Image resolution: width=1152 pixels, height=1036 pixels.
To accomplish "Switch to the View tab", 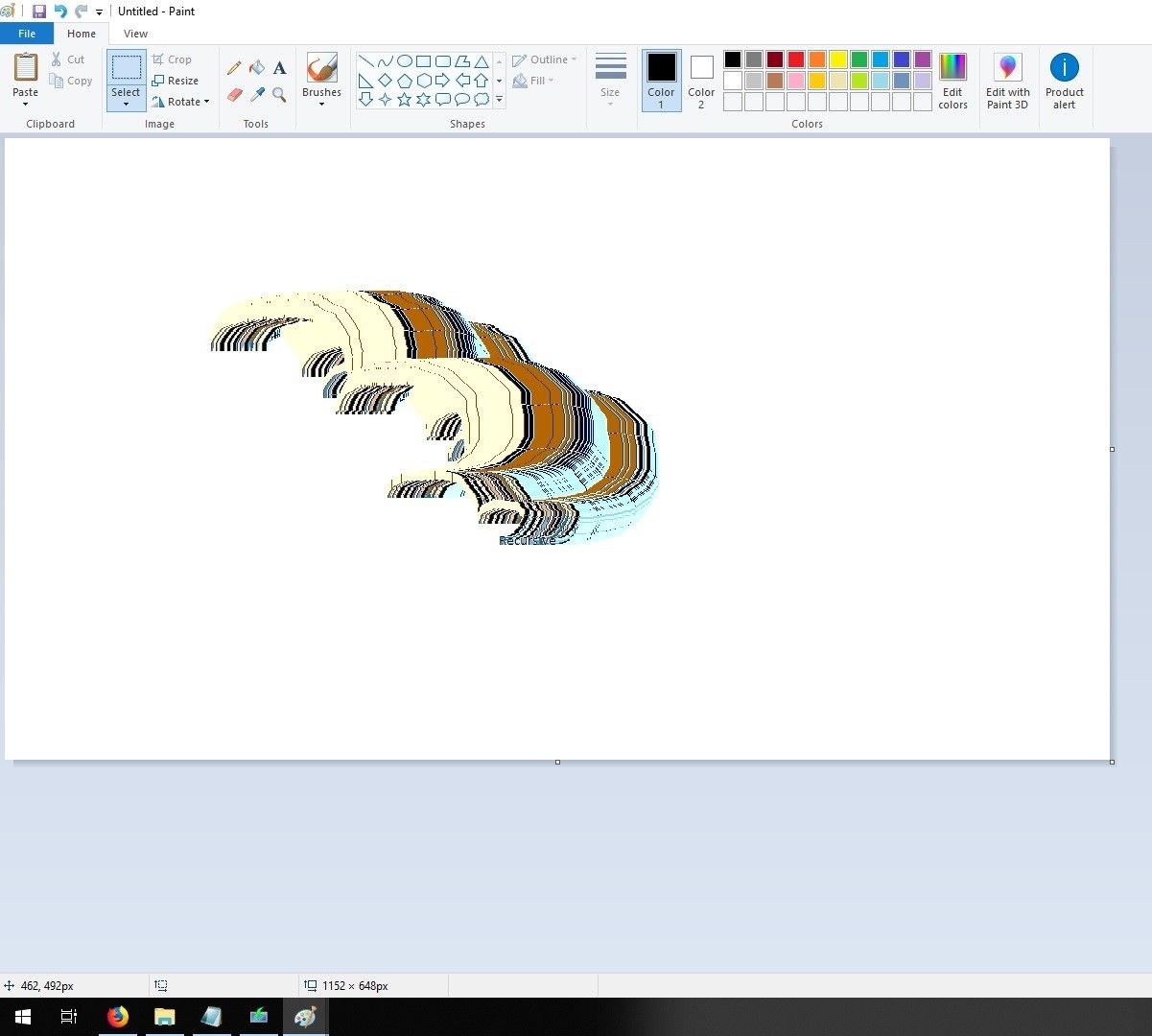I will tap(135, 33).
